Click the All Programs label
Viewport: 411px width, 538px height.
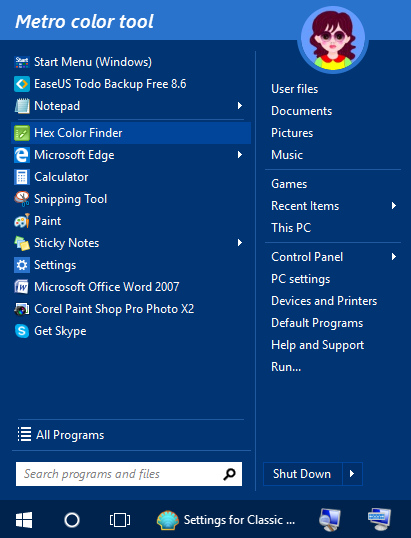point(70,435)
